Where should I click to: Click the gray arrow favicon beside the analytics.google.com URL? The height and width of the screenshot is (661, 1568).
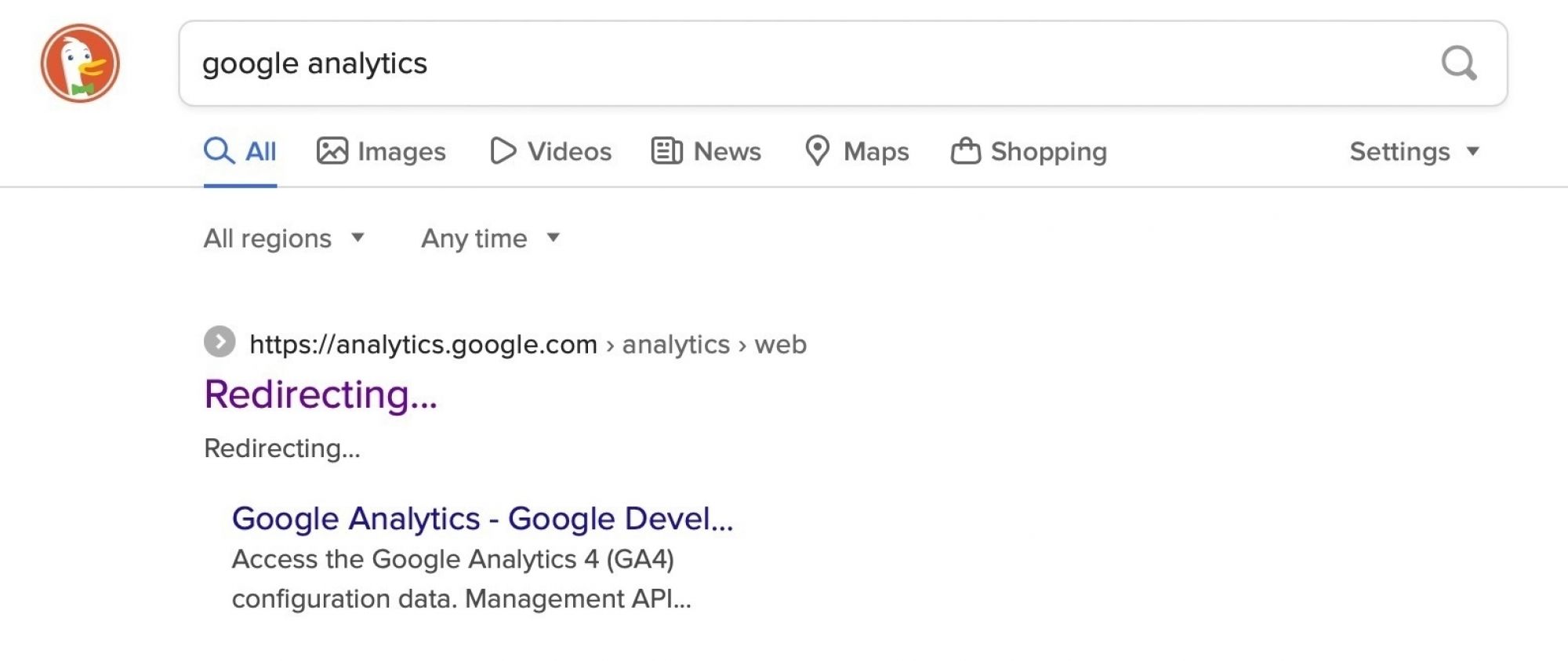coord(220,342)
